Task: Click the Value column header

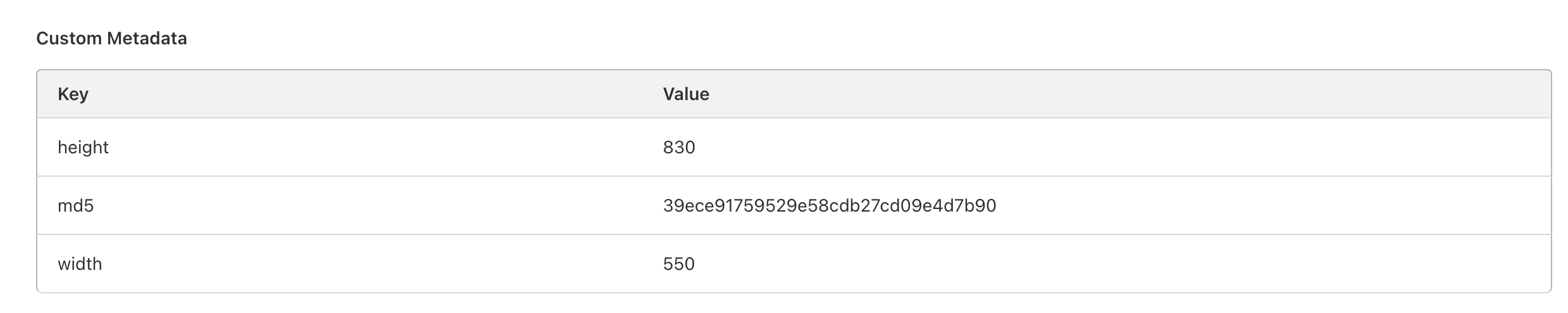Action: [686, 94]
